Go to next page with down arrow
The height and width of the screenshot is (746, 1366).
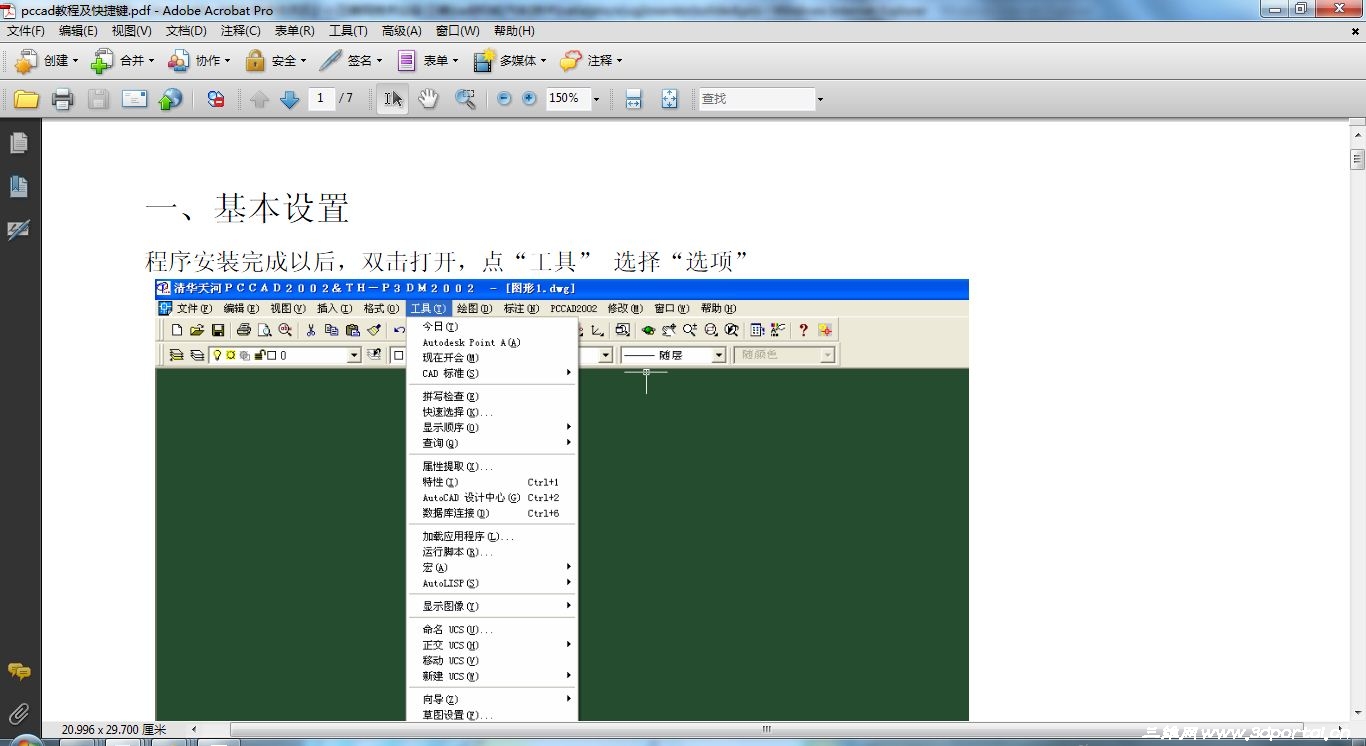[290, 99]
